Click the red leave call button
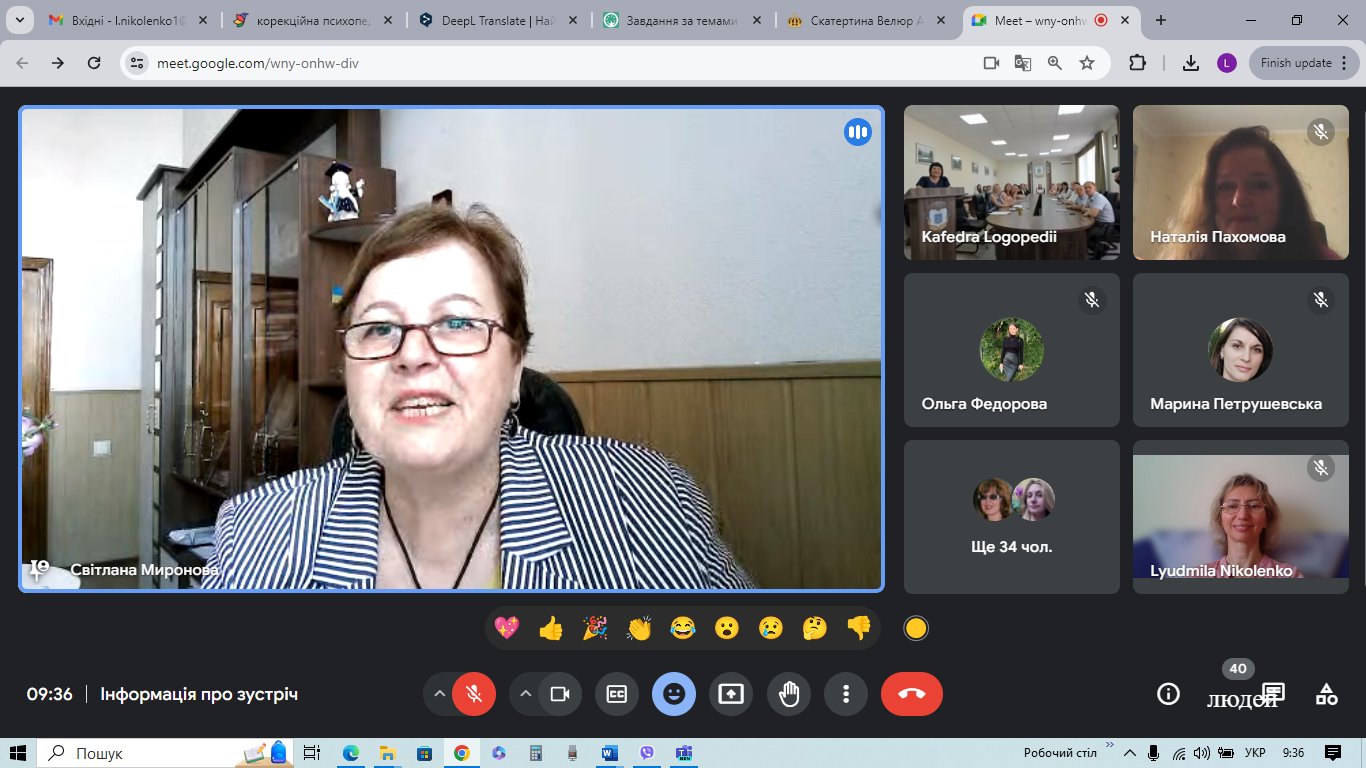 coord(911,694)
